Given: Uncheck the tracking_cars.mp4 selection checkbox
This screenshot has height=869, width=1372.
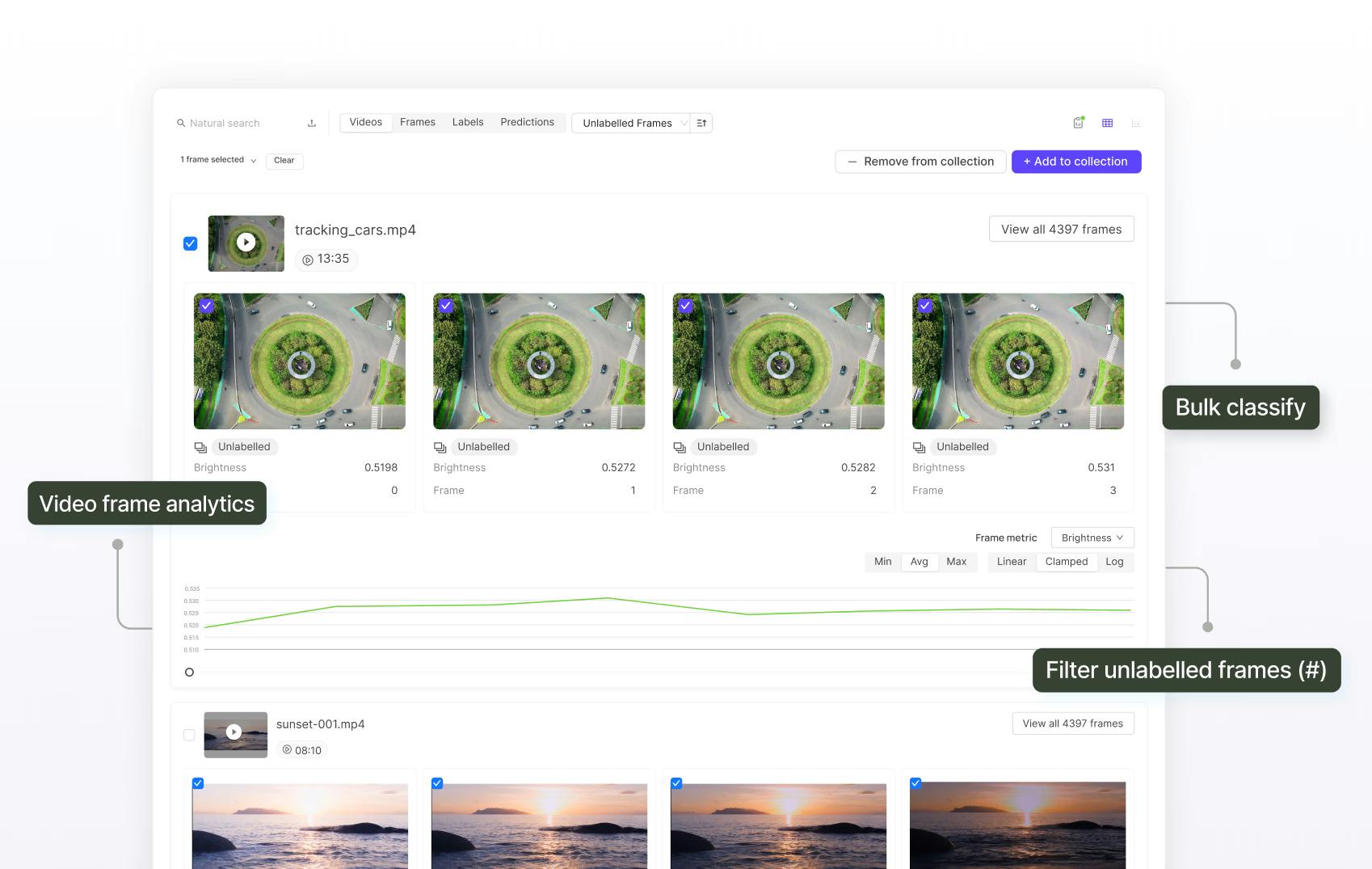Looking at the screenshot, I should (190, 243).
